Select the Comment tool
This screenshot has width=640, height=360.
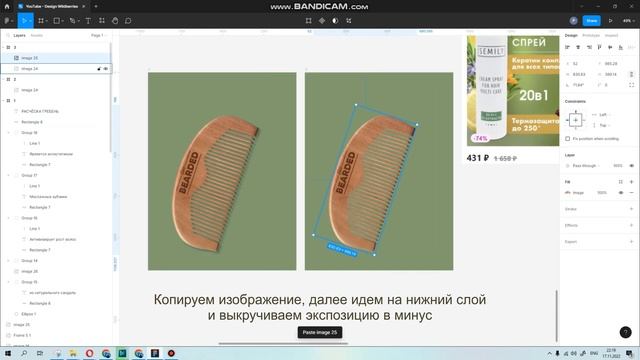128,20
